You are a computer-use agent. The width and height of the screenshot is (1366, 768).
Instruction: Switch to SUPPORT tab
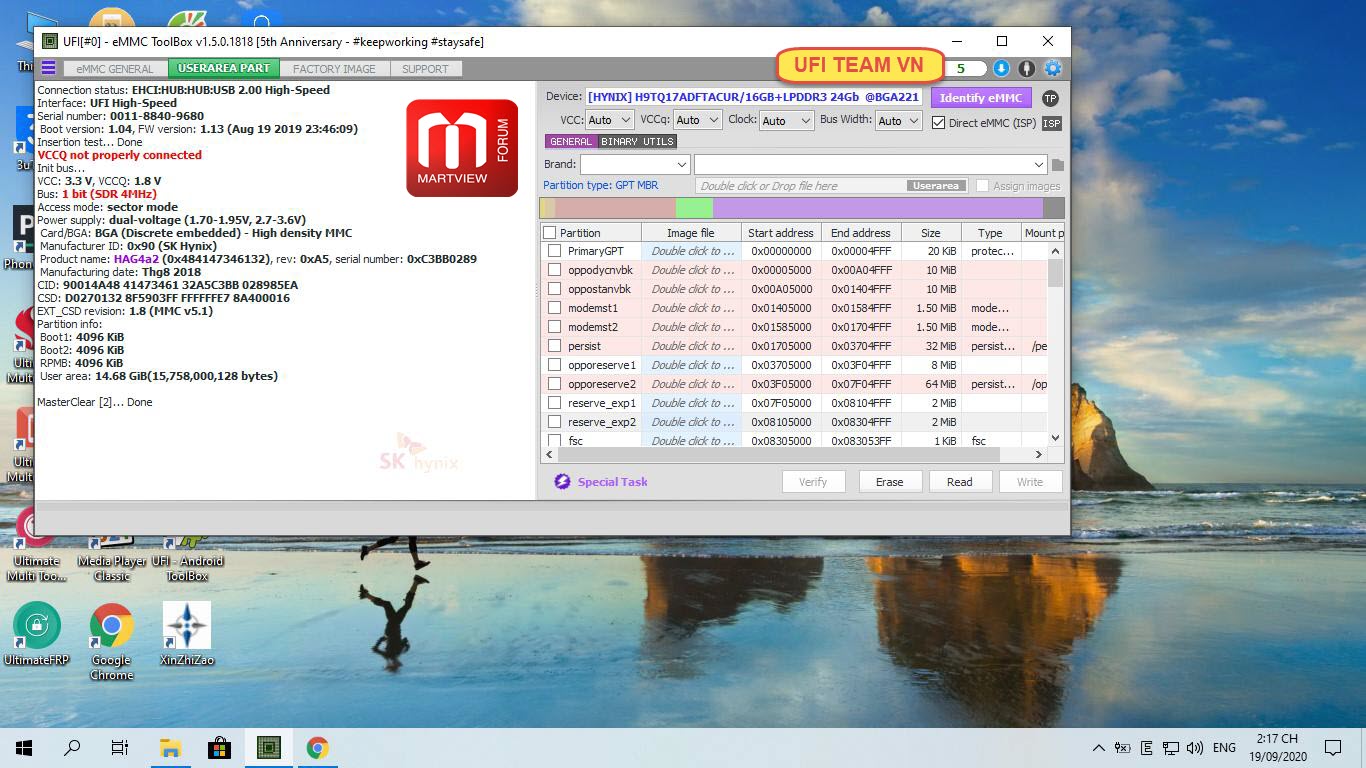(425, 69)
